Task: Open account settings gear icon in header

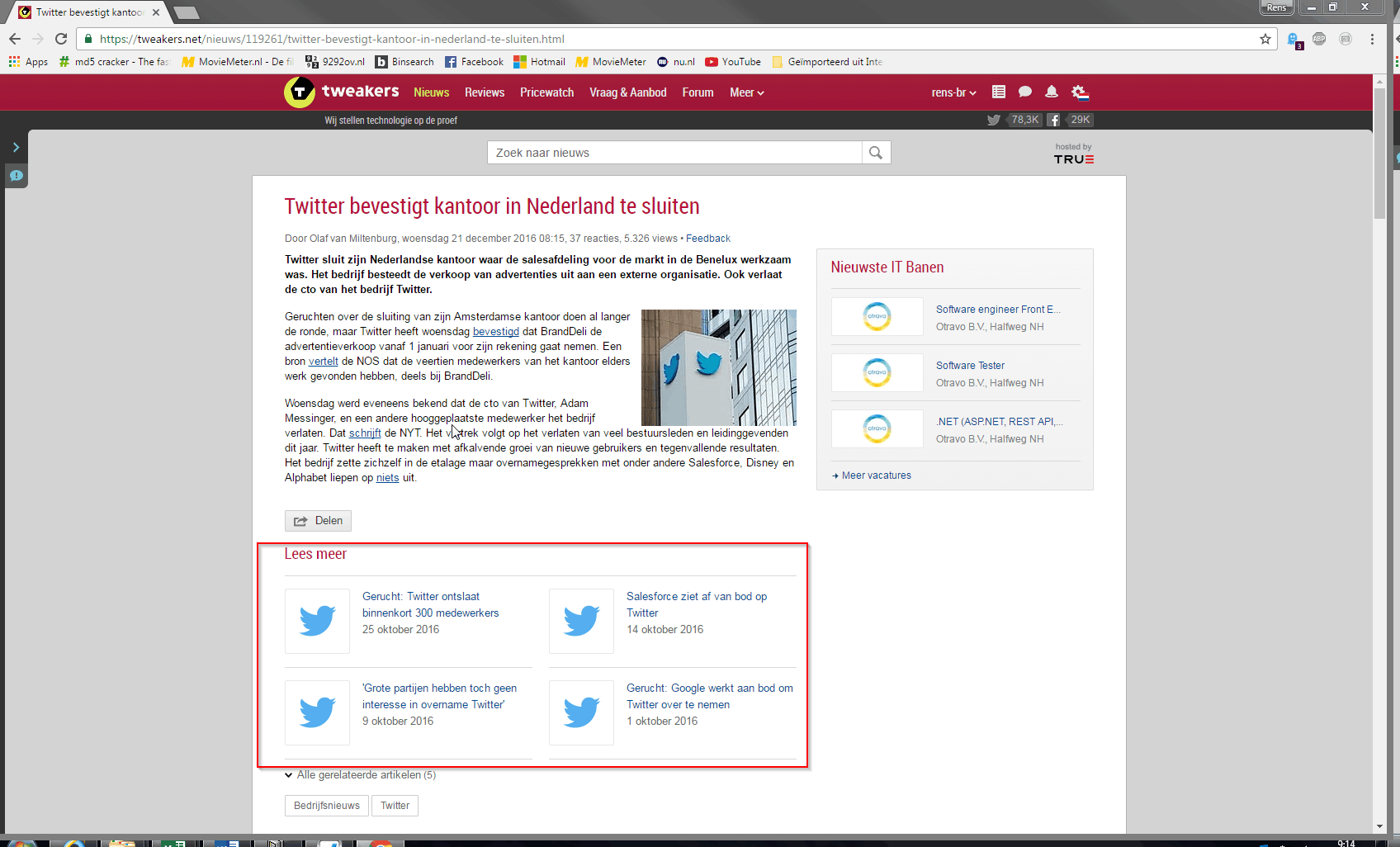Action: (1080, 92)
